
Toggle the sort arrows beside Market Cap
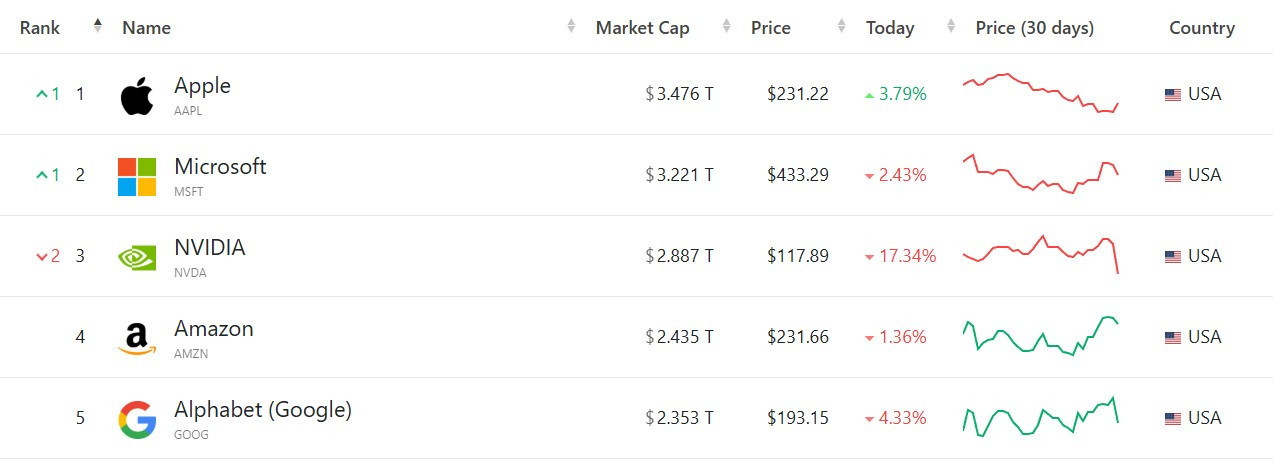[571, 27]
